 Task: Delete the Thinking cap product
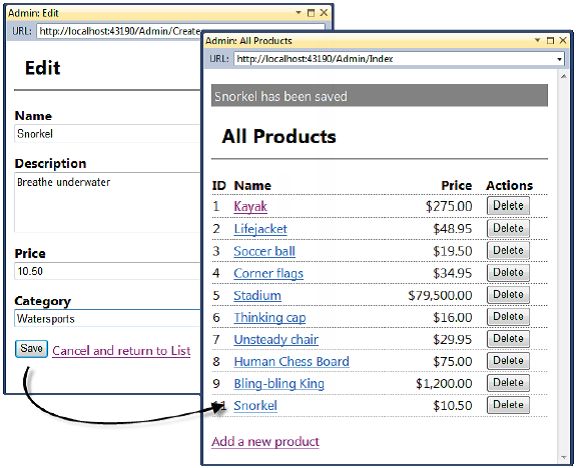pyautogui.click(x=508, y=317)
